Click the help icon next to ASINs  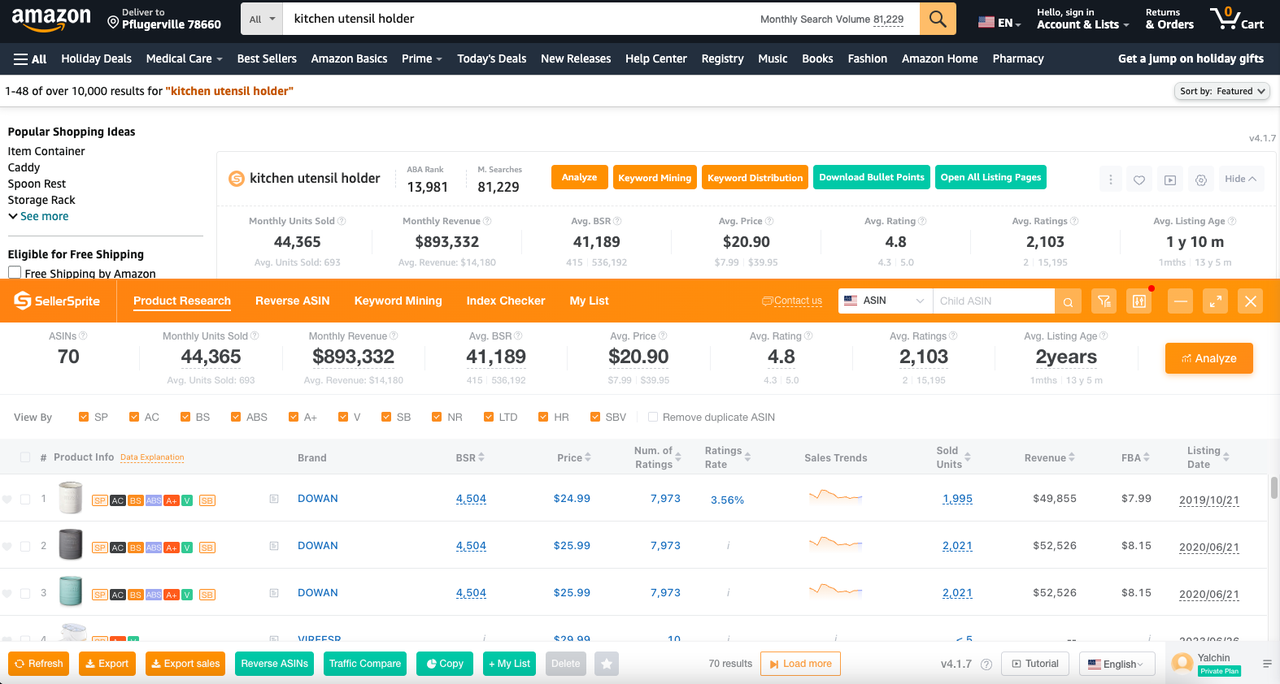(83, 336)
